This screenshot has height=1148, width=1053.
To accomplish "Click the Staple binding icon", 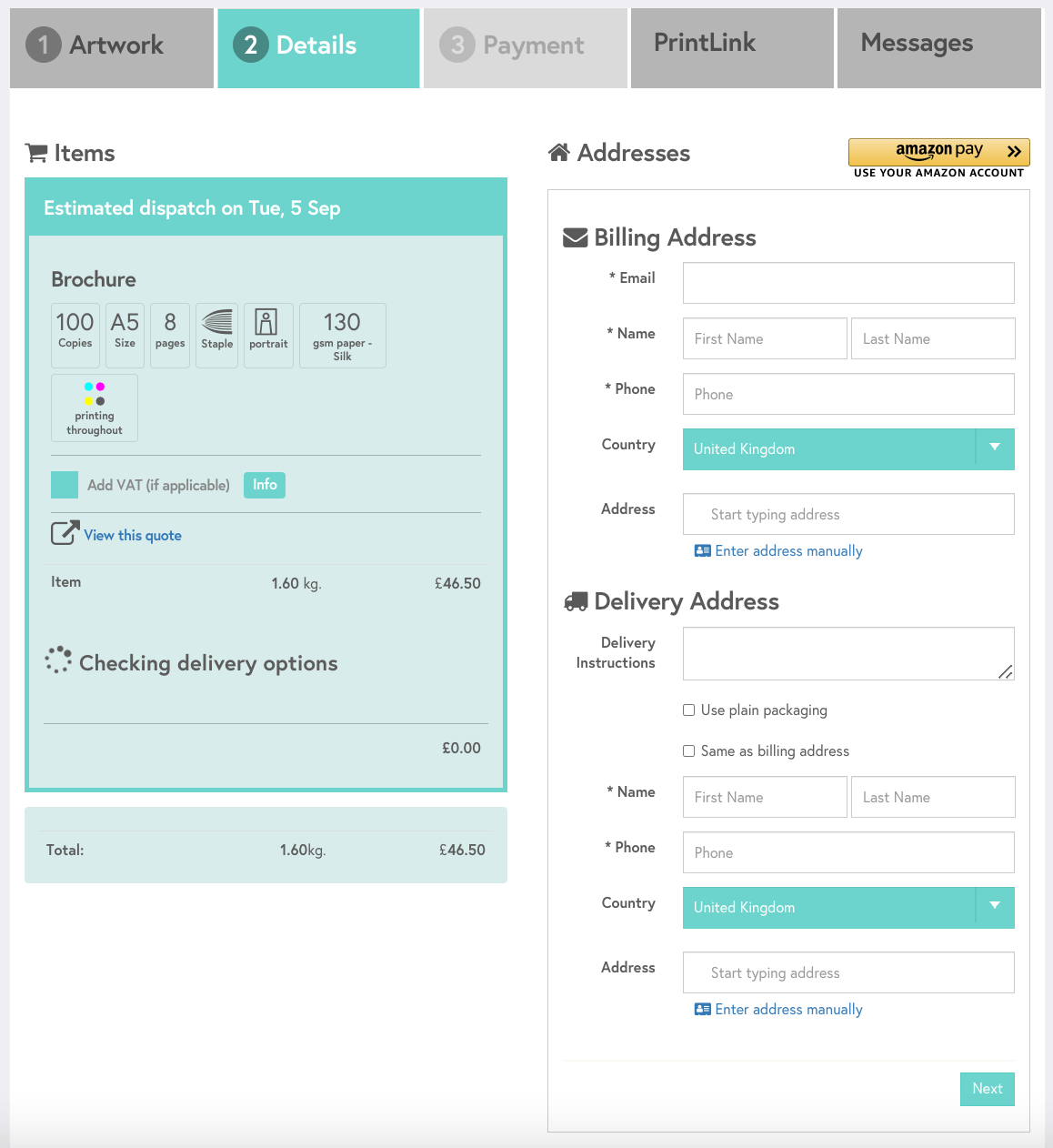I will (x=217, y=323).
